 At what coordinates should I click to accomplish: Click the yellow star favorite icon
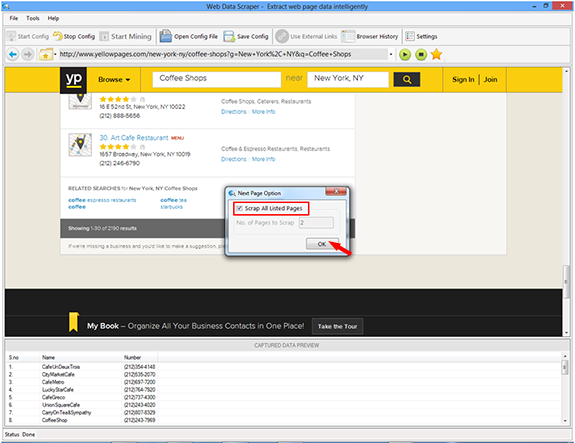[436, 55]
